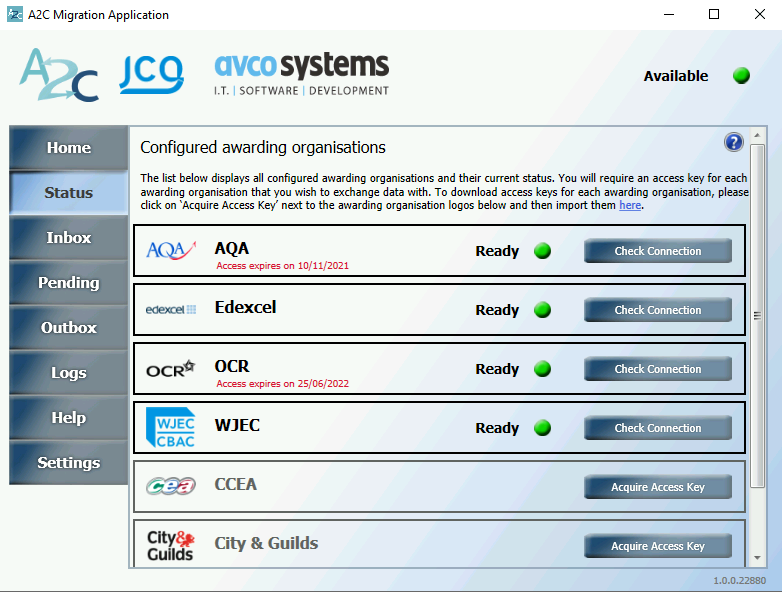Image resolution: width=782 pixels, height=592 pixels.
Task: Open the Outbox section
Action: click(69, 327)
